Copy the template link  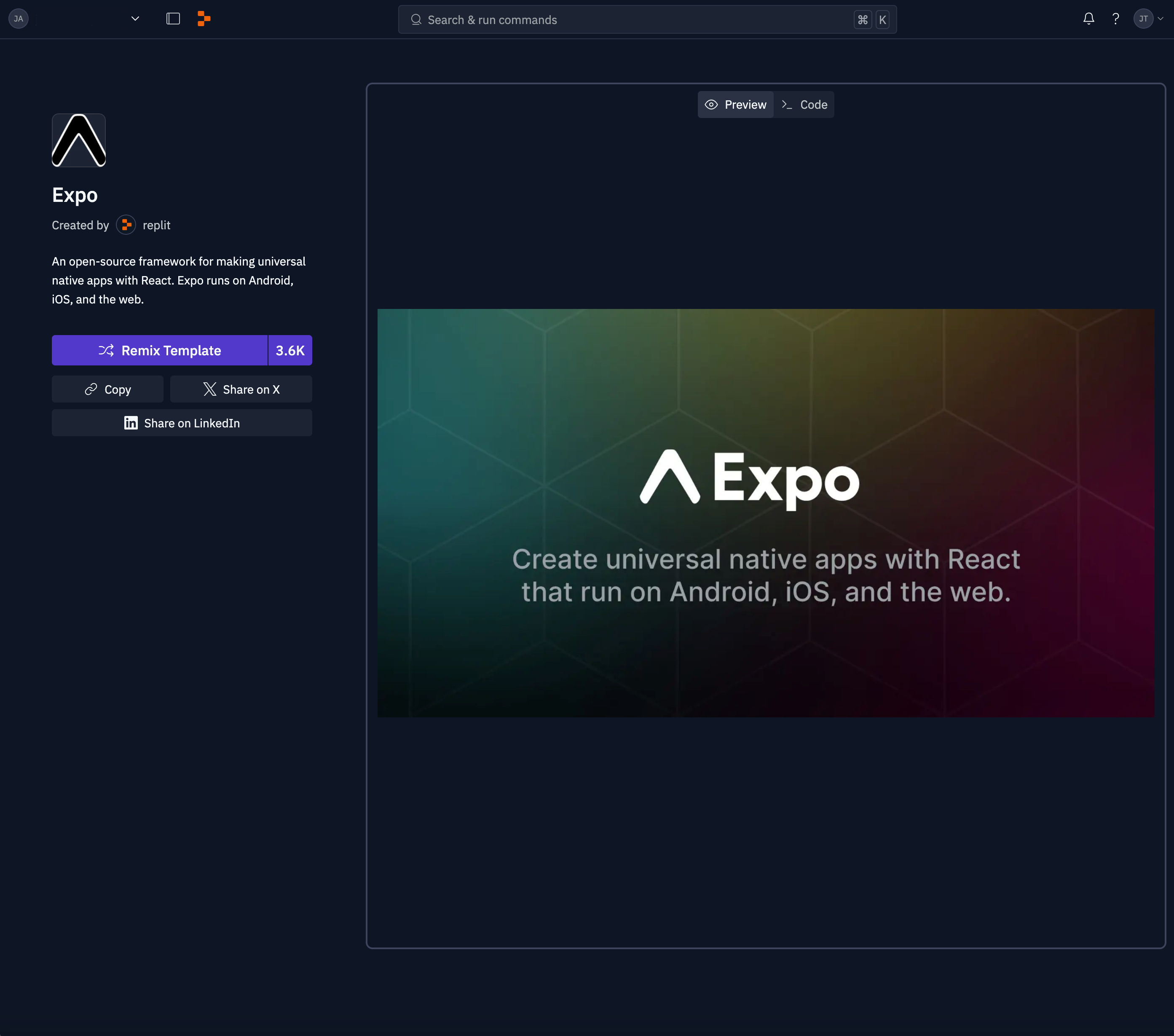(x=107, y=389)
